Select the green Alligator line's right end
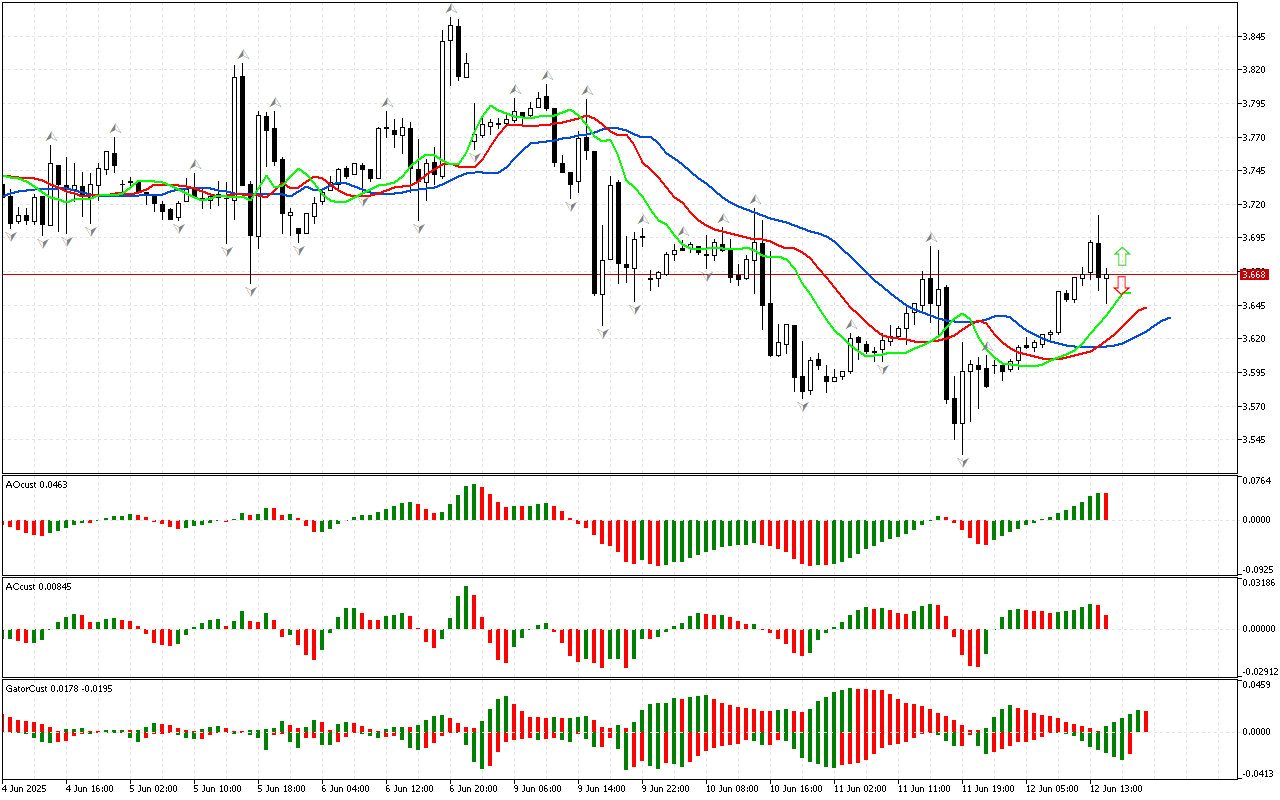The image size is (1280, 800). tap(1128, 293)
